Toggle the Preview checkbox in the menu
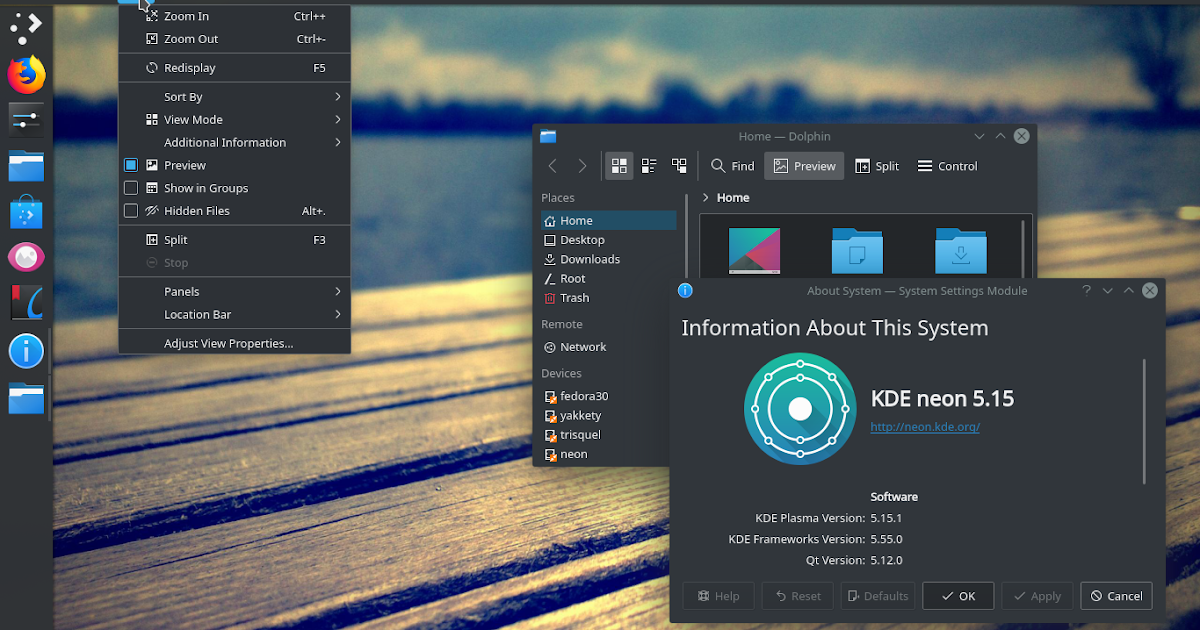The width and height of the screenshot is (1200, 630). click(131, 164)
